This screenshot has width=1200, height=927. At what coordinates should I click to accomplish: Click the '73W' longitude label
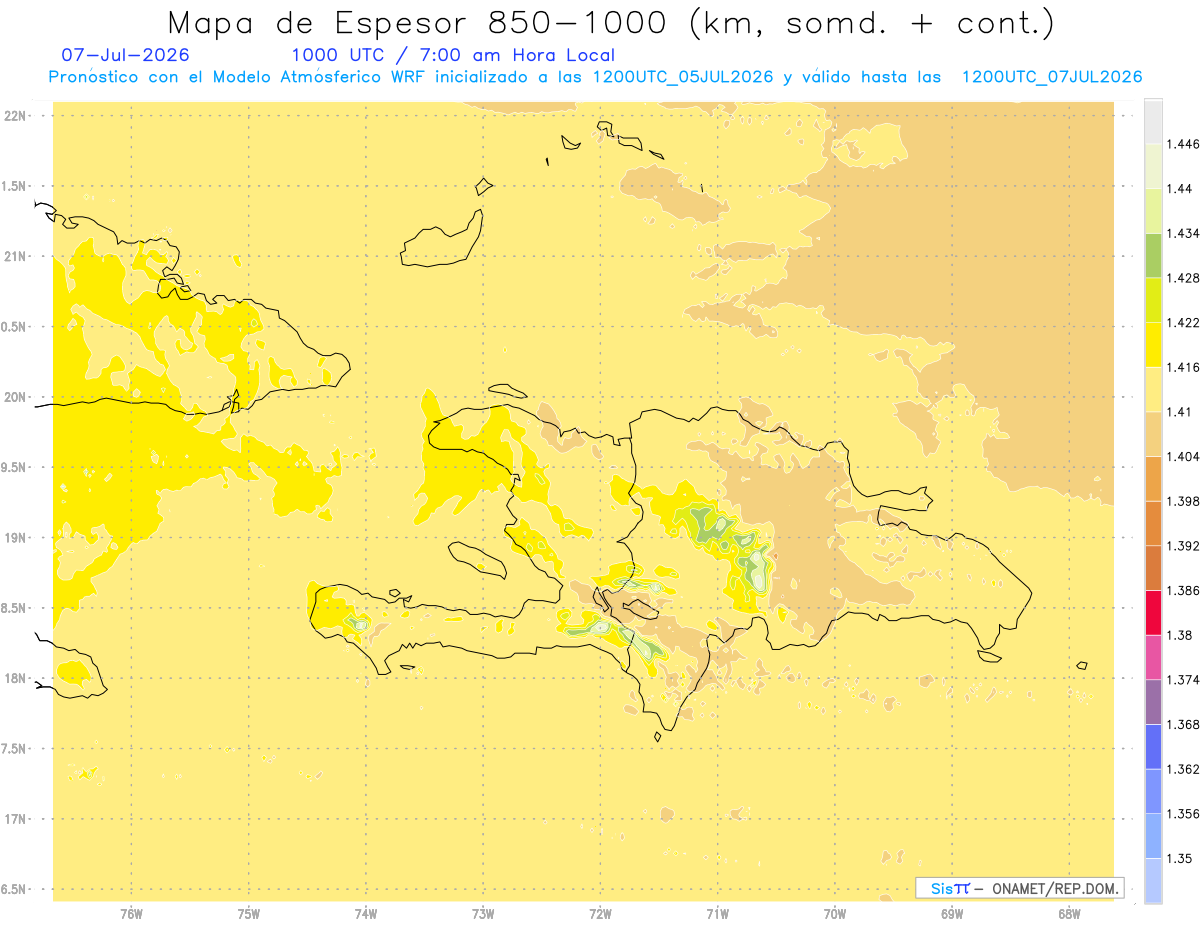[x=483, y=913]
